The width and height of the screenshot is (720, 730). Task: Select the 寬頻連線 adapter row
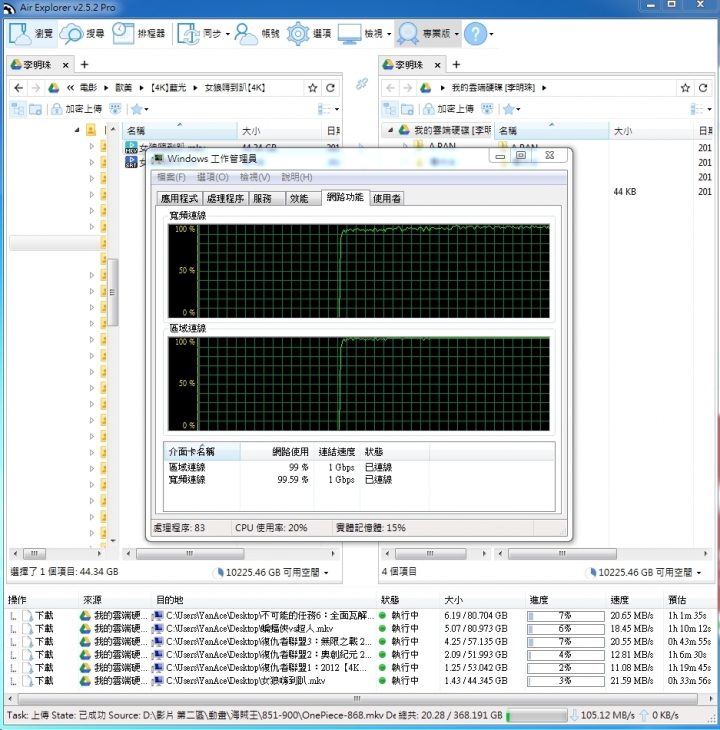[358, 480]
